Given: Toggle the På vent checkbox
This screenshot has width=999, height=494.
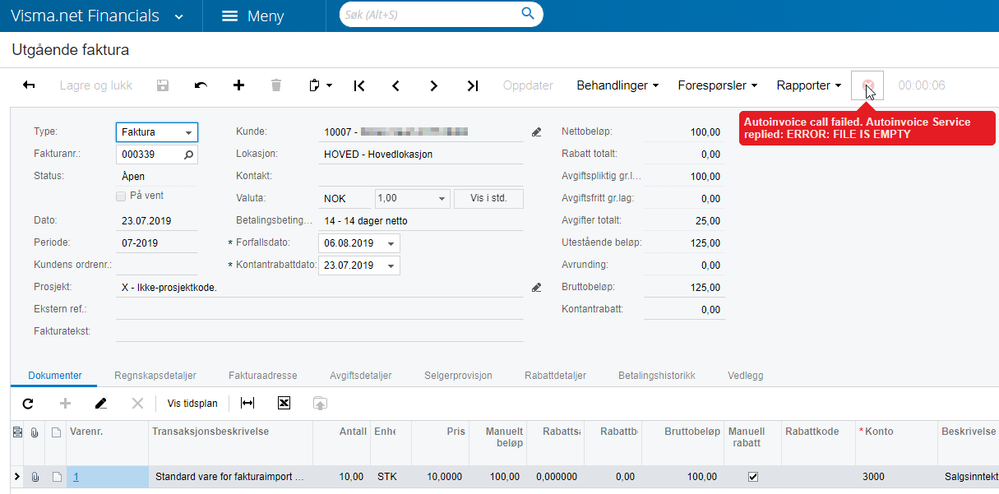Looking at the screenshot, I should [x=121, y=196].
